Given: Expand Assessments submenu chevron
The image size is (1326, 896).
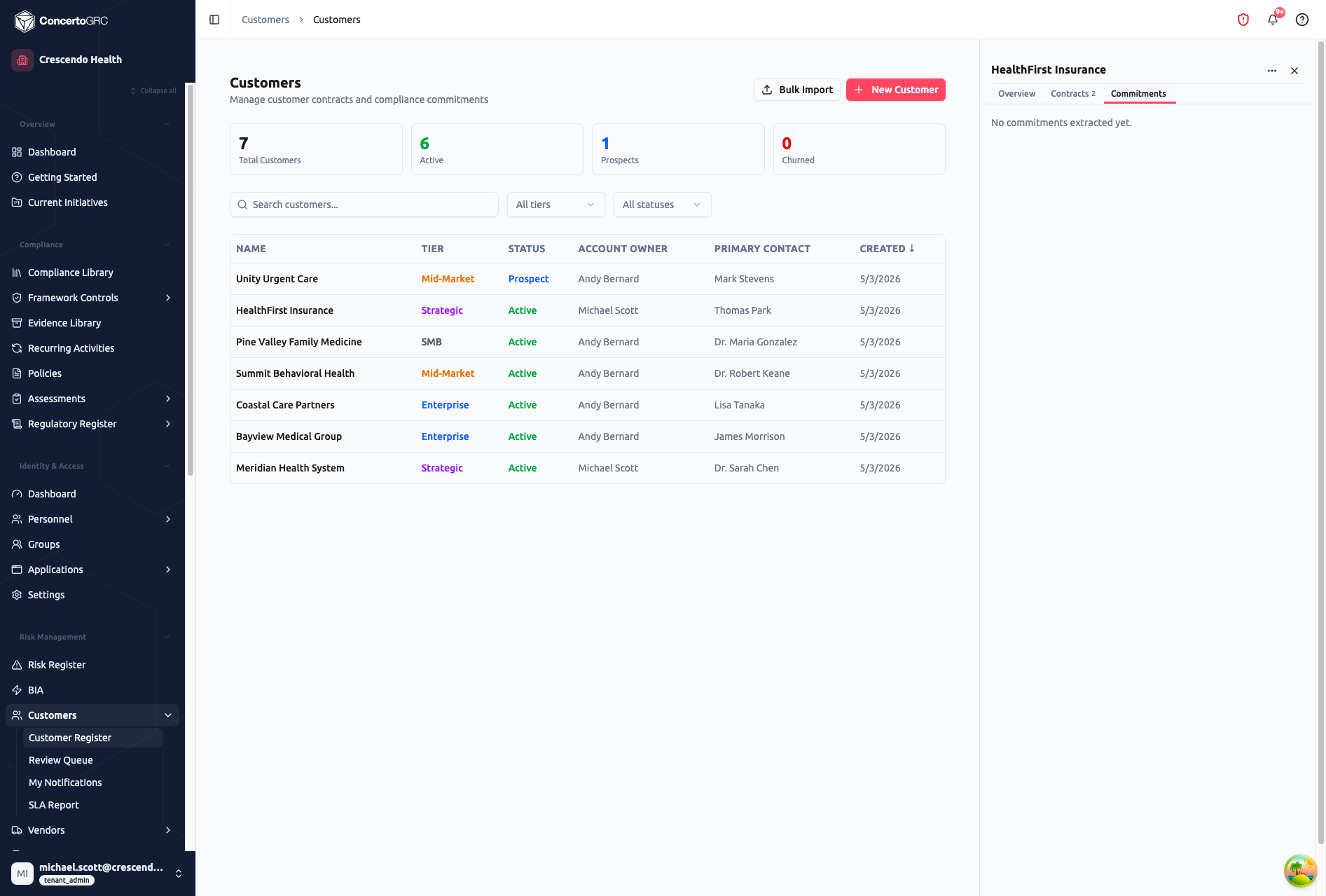Looking at the screenshot, I should pos(168,399).
